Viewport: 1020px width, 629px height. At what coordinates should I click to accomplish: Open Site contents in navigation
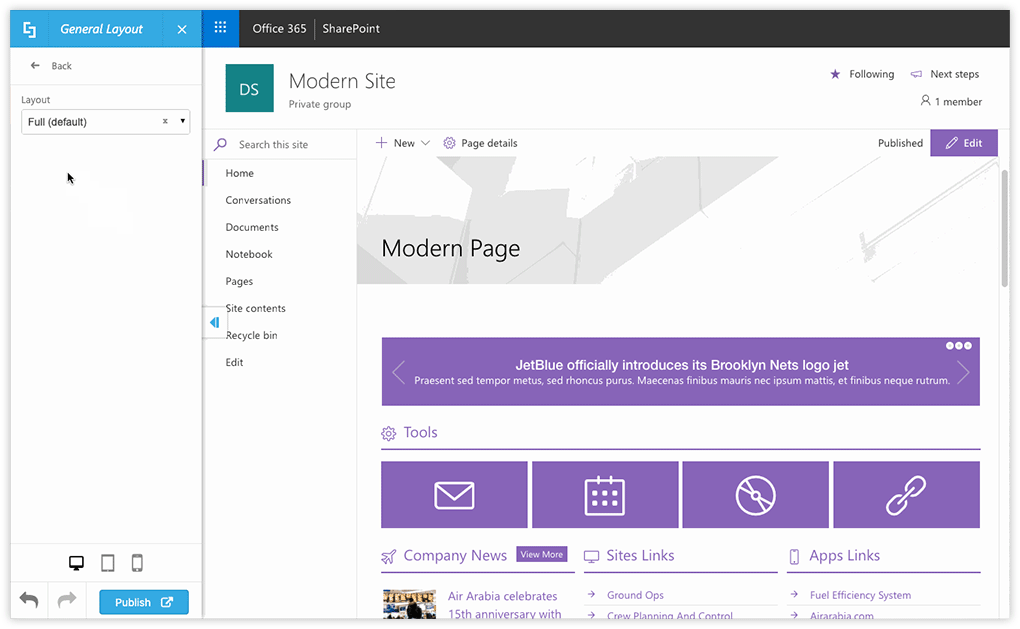256,308
